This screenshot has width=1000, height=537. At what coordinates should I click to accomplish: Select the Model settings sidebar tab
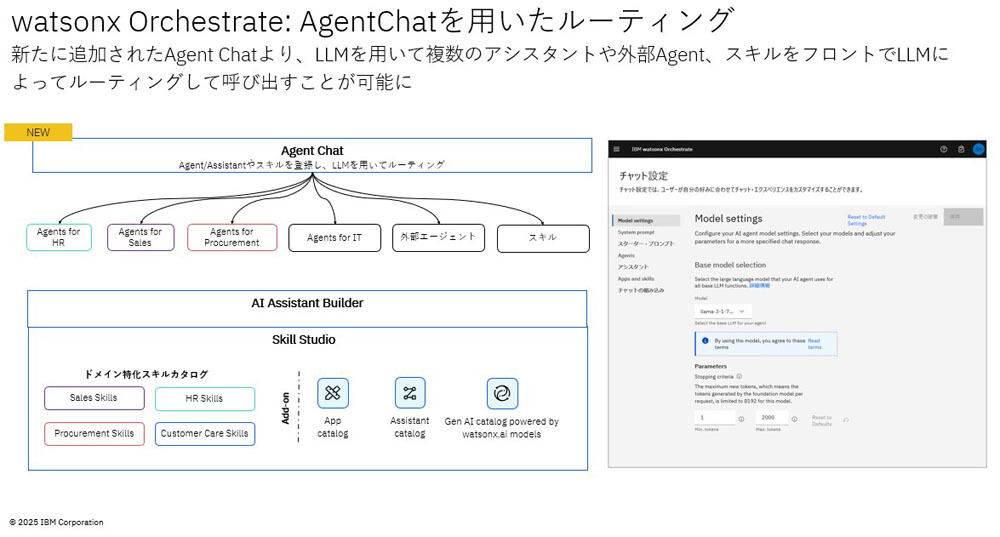[646, 221]
